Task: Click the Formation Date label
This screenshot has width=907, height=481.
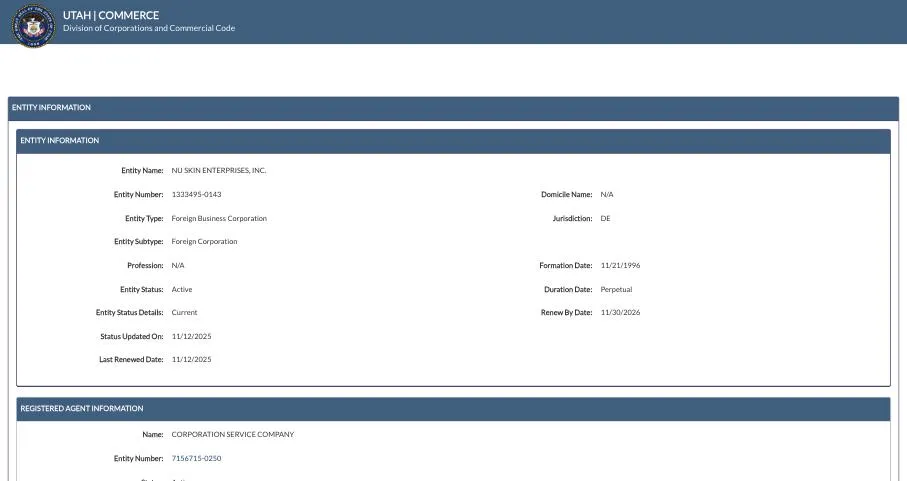Action: [566, 266]
